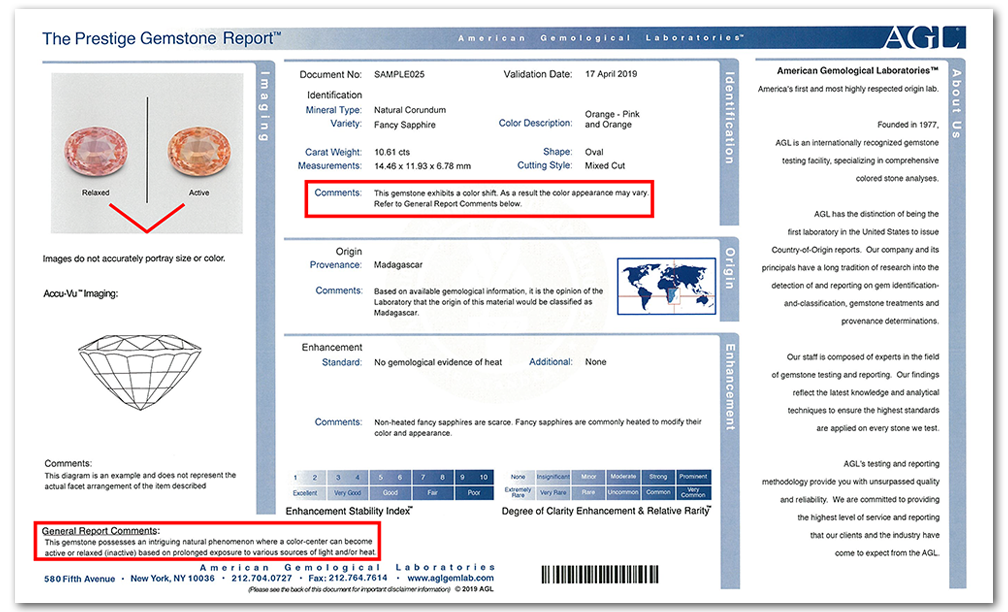Image resolution: width=1008 pixels, height=612 pixels.
Task: Click the Provenance field label
Action: pos(336,265)
